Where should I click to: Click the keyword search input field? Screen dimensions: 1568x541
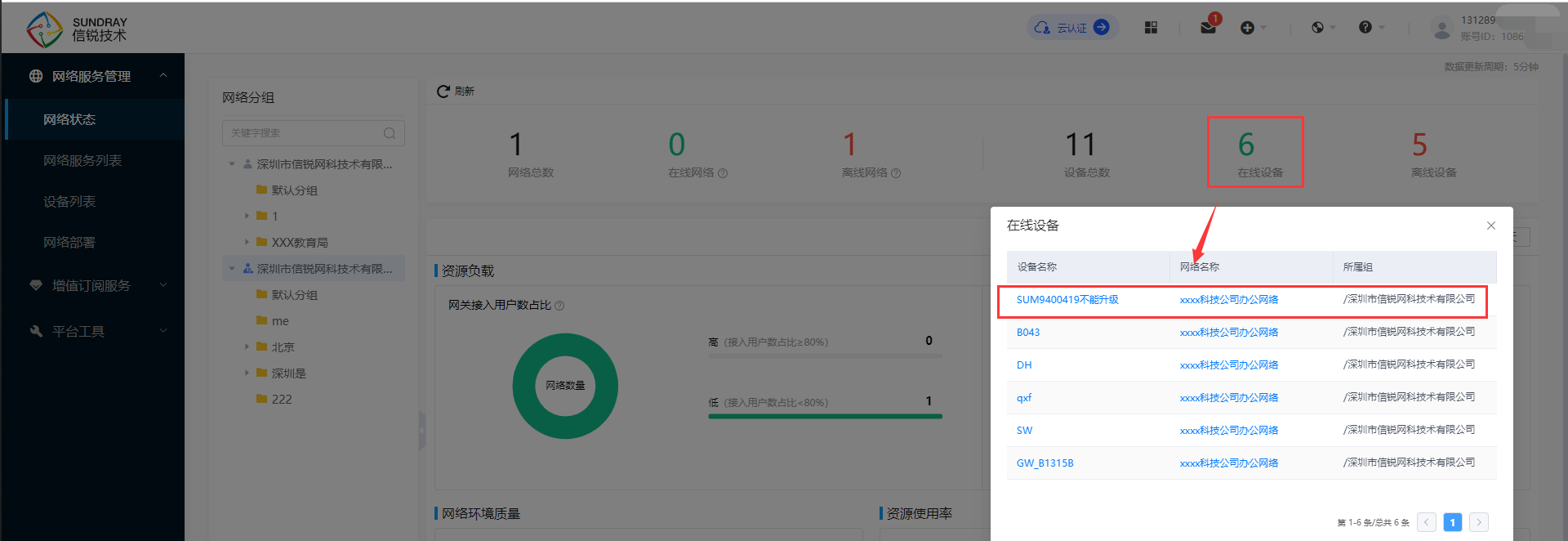[x=302, y=133]
